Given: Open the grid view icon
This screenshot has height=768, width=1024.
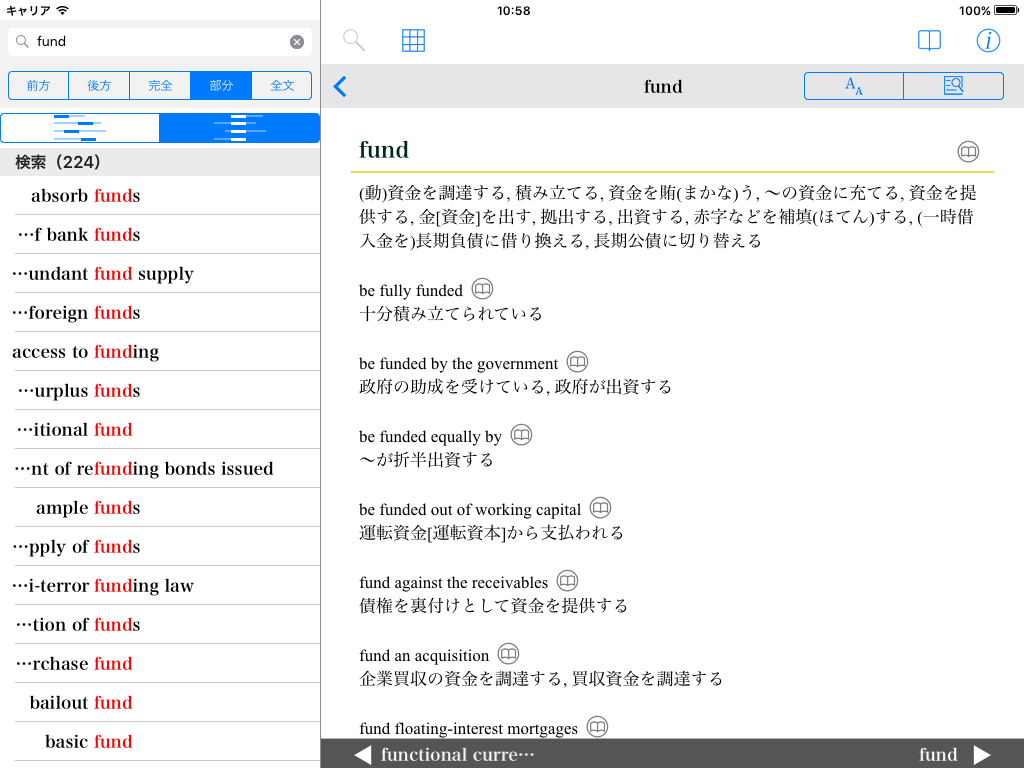Looking at the screenshot, I should point(413,40).
